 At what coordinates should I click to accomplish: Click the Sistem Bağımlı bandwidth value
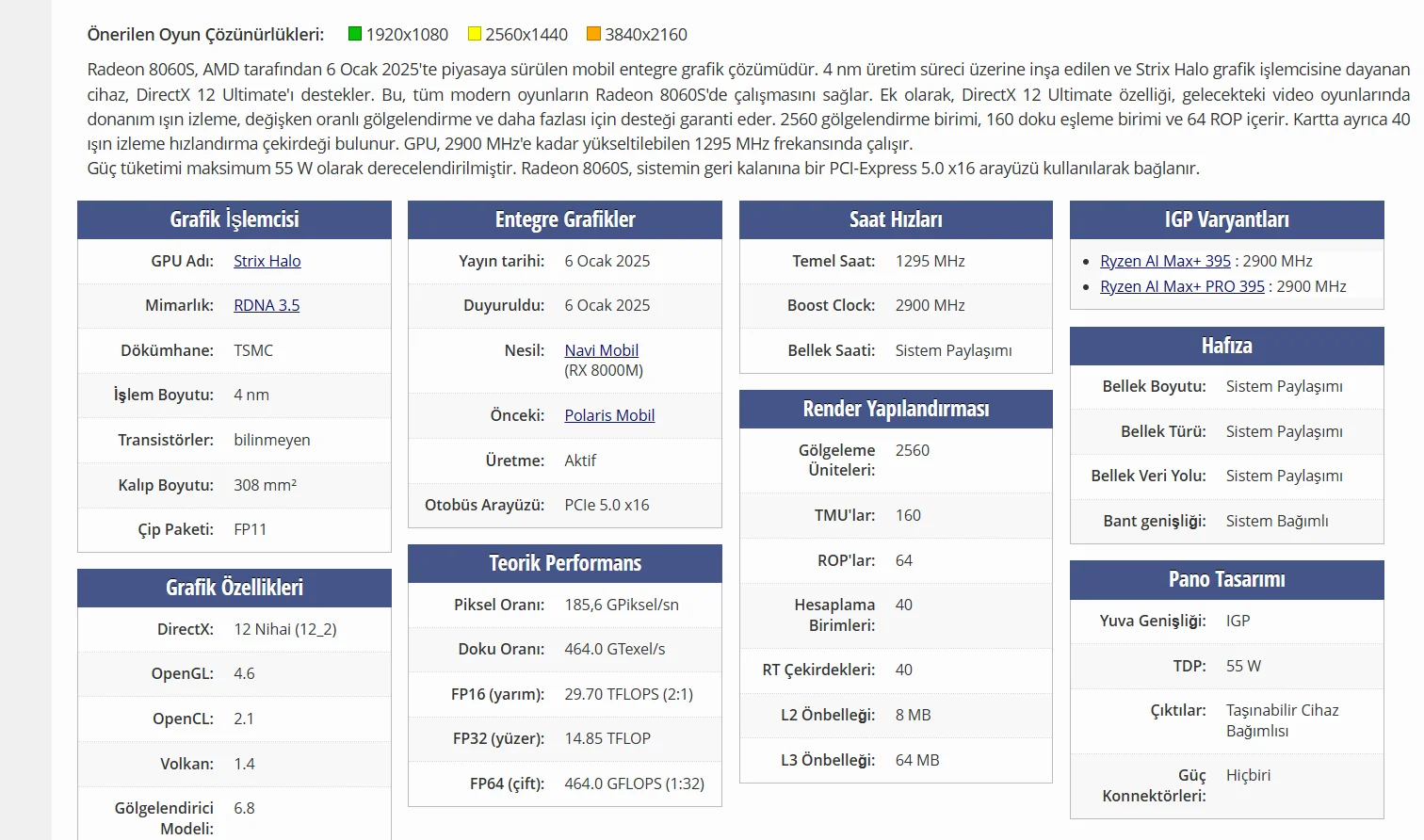click(x=1278, y=521)
